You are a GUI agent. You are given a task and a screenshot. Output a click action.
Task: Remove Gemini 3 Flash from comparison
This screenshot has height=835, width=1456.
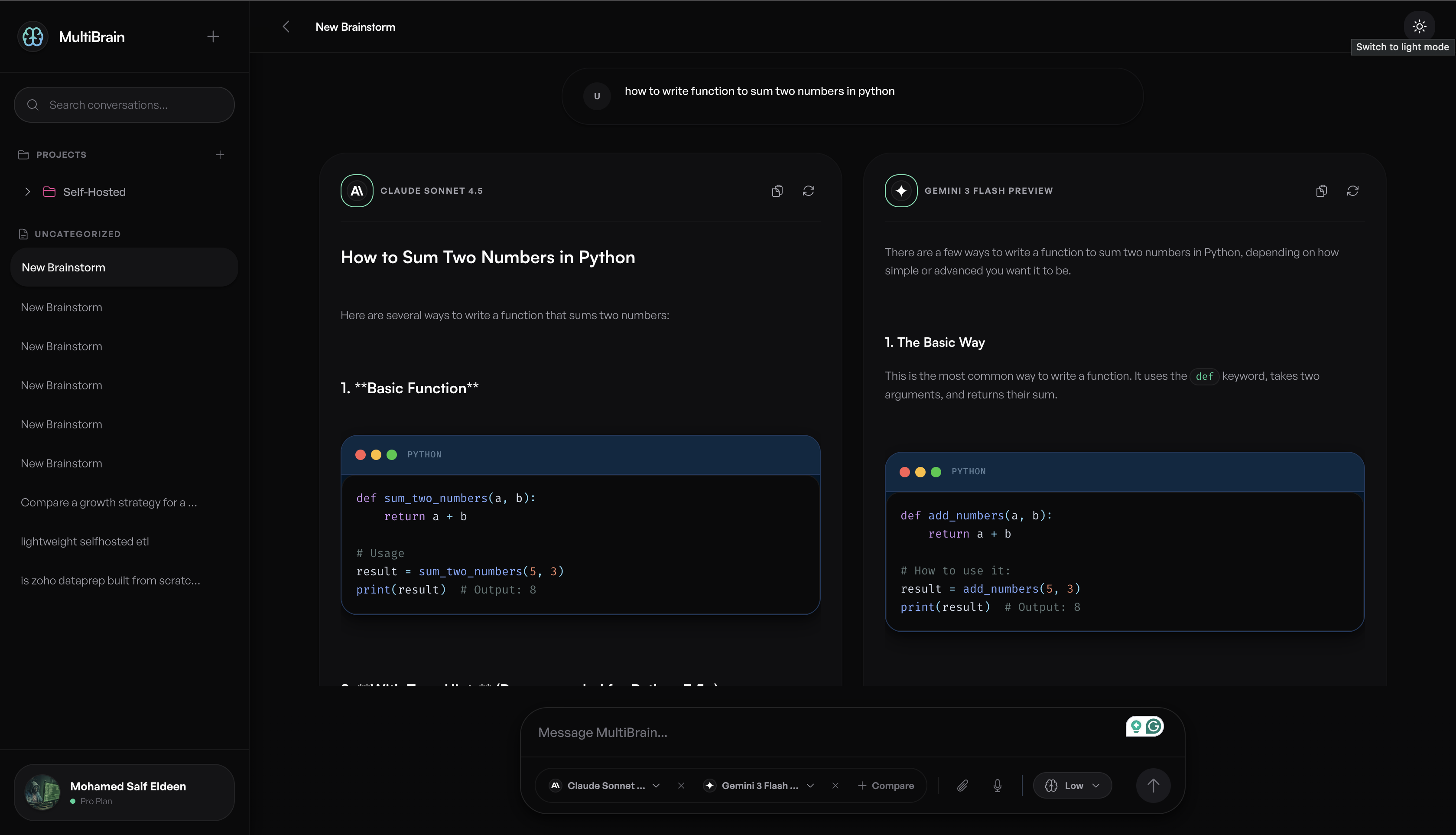[x=835, y=786]
